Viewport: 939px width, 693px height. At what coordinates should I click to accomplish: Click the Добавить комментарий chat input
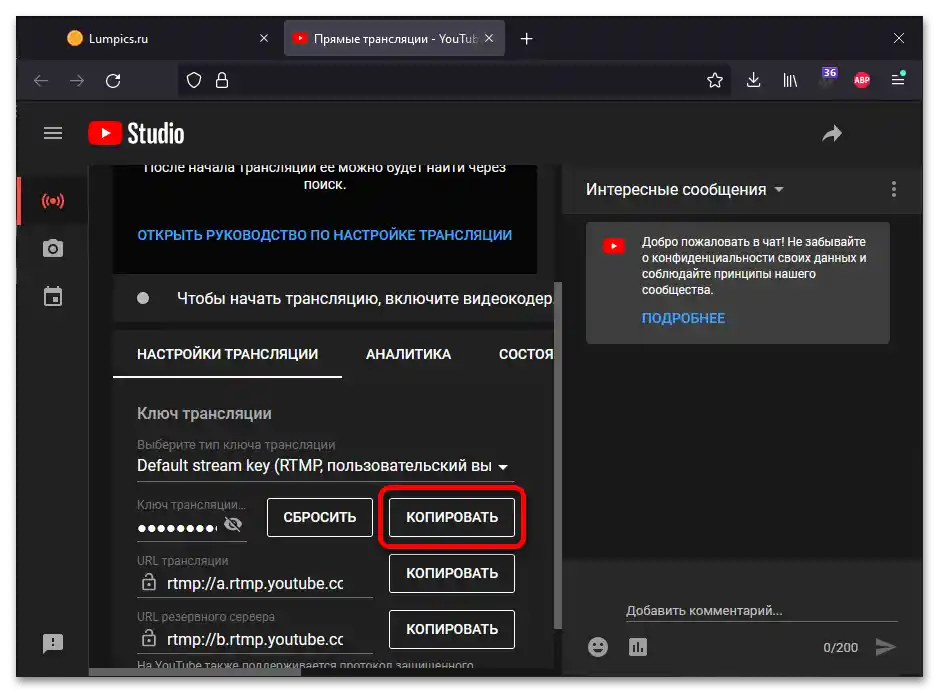coord(762,611)
